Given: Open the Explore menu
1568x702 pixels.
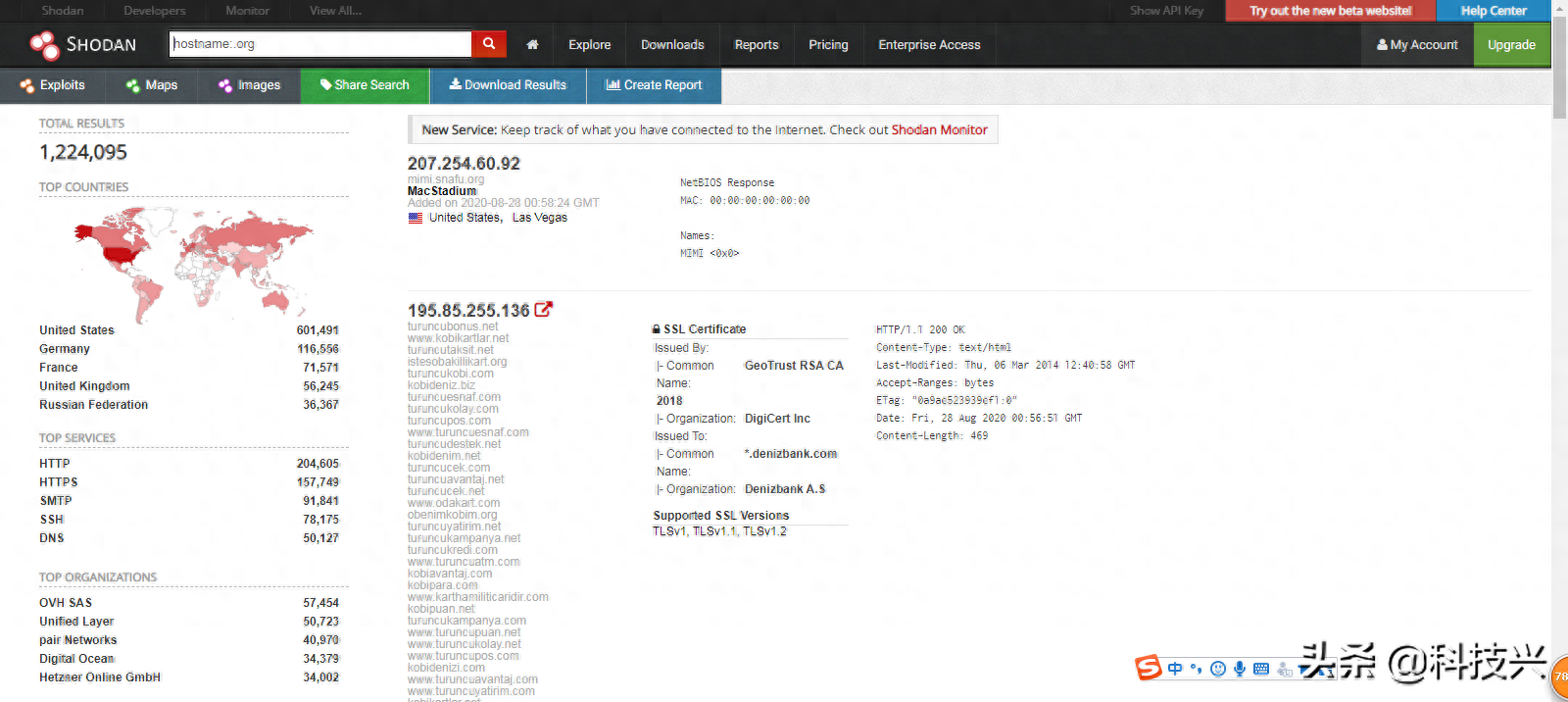Looking at the screenshot, I should (x=589, y=45).
